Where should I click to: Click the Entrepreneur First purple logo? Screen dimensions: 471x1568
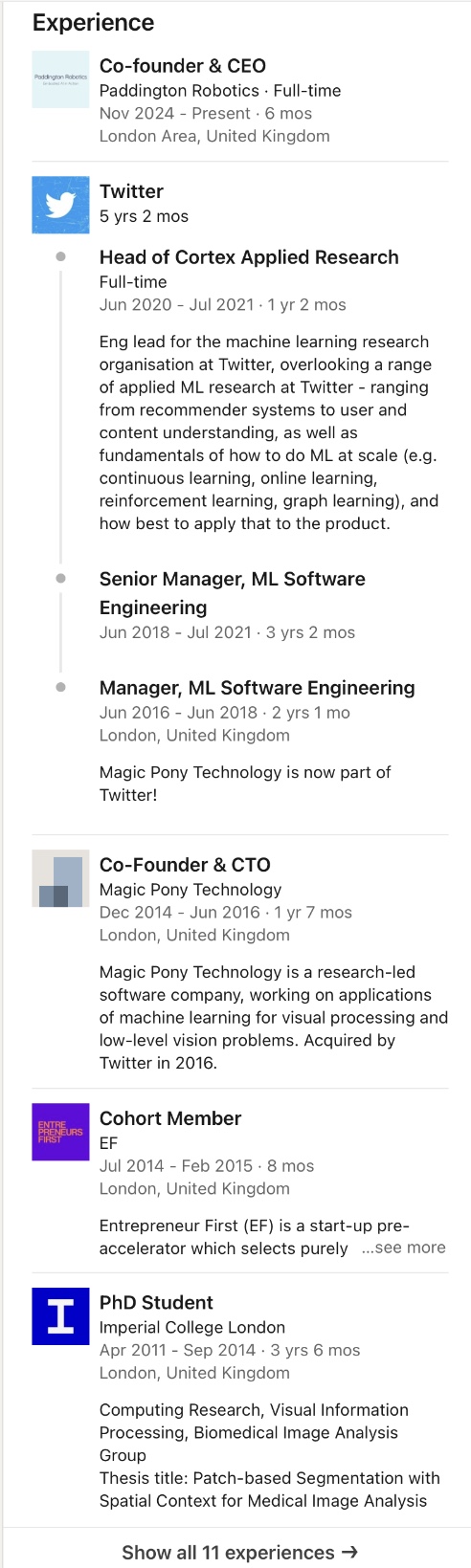(x=60, y=1132)
